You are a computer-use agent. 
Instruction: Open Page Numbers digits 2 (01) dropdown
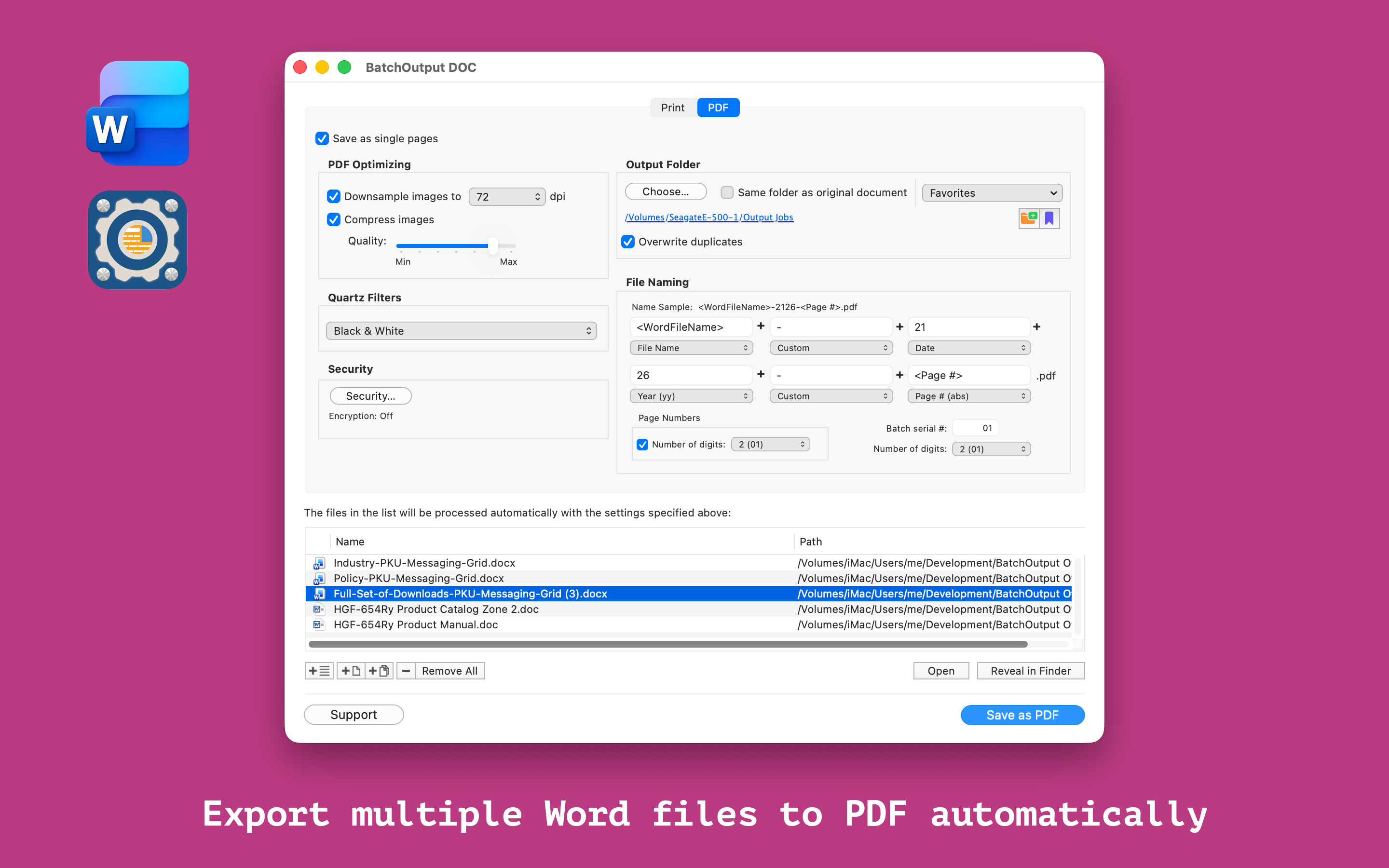tap(770, 444)
